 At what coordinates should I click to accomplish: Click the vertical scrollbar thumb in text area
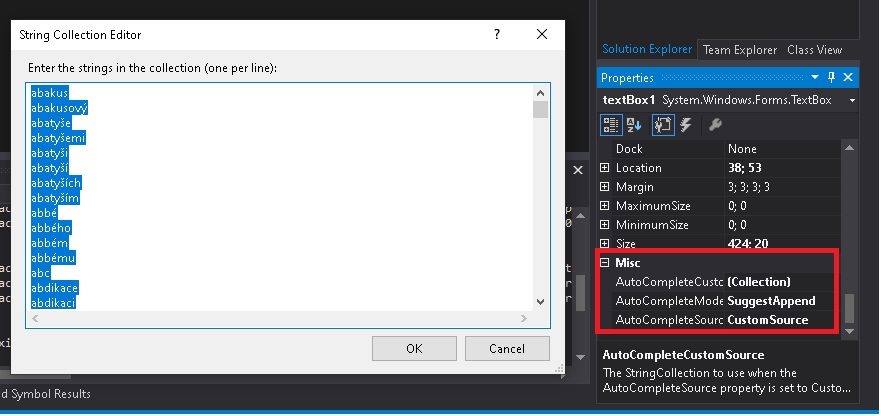[x=541, y=110]
